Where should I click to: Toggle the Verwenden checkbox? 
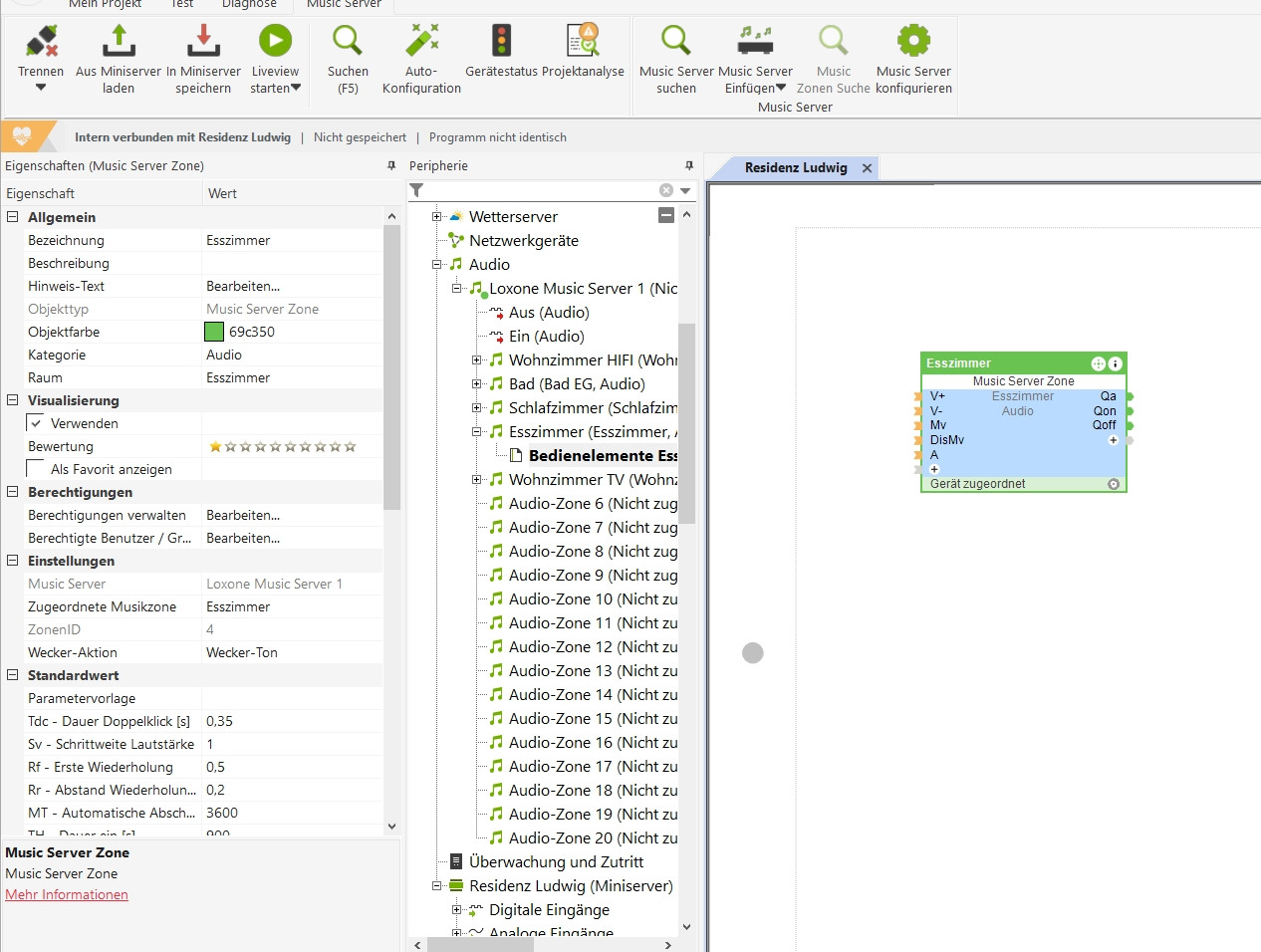(36, 423)
